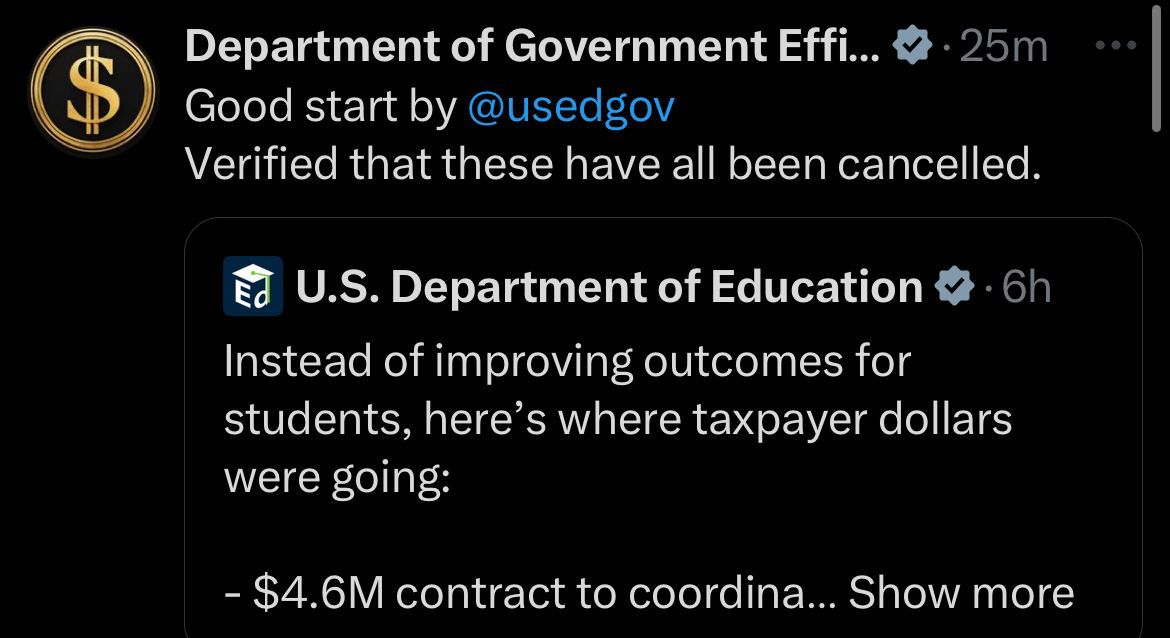Click the verified badge beside Department of Government Effi...
The height and width of the screenshot is (638, 1170).
tap(912, 47)
